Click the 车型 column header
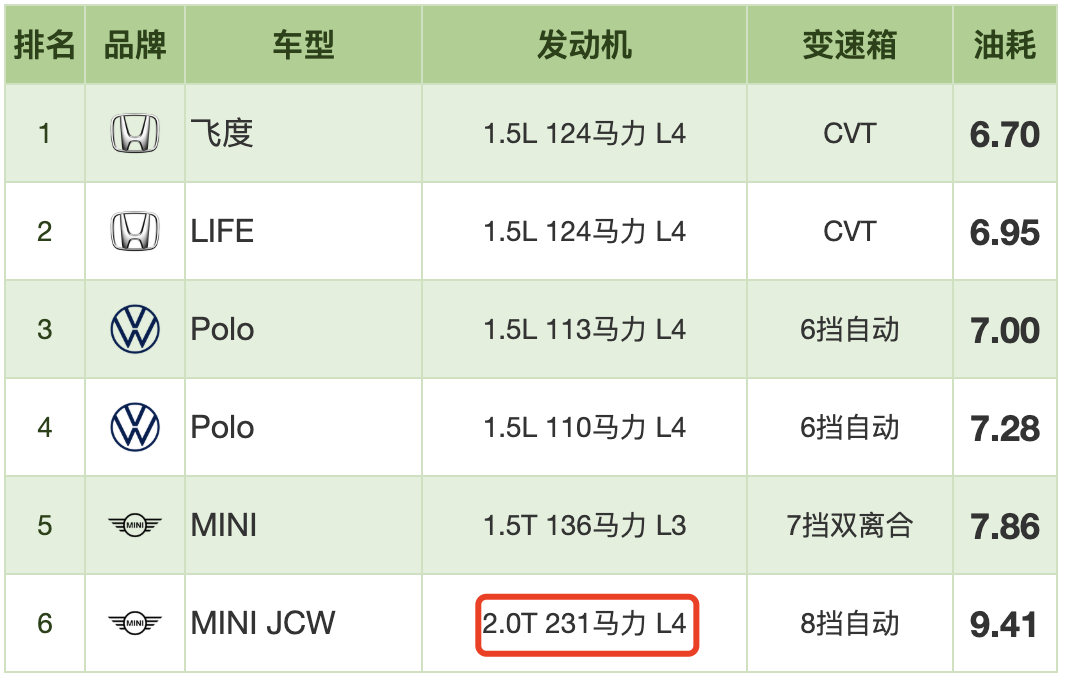Viewport: 1066px width, 680px height. [303, 46]
